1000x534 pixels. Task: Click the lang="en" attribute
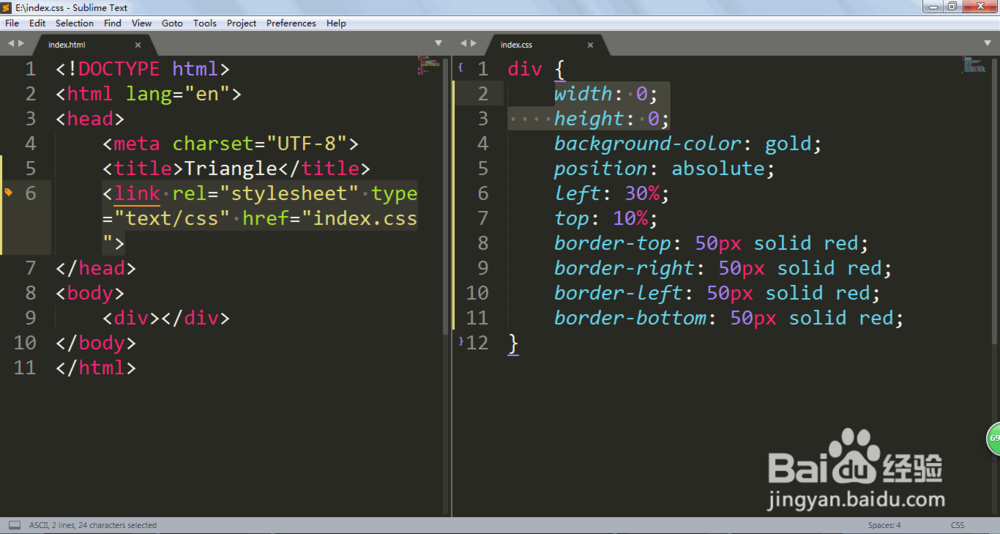tap(178, 94)
